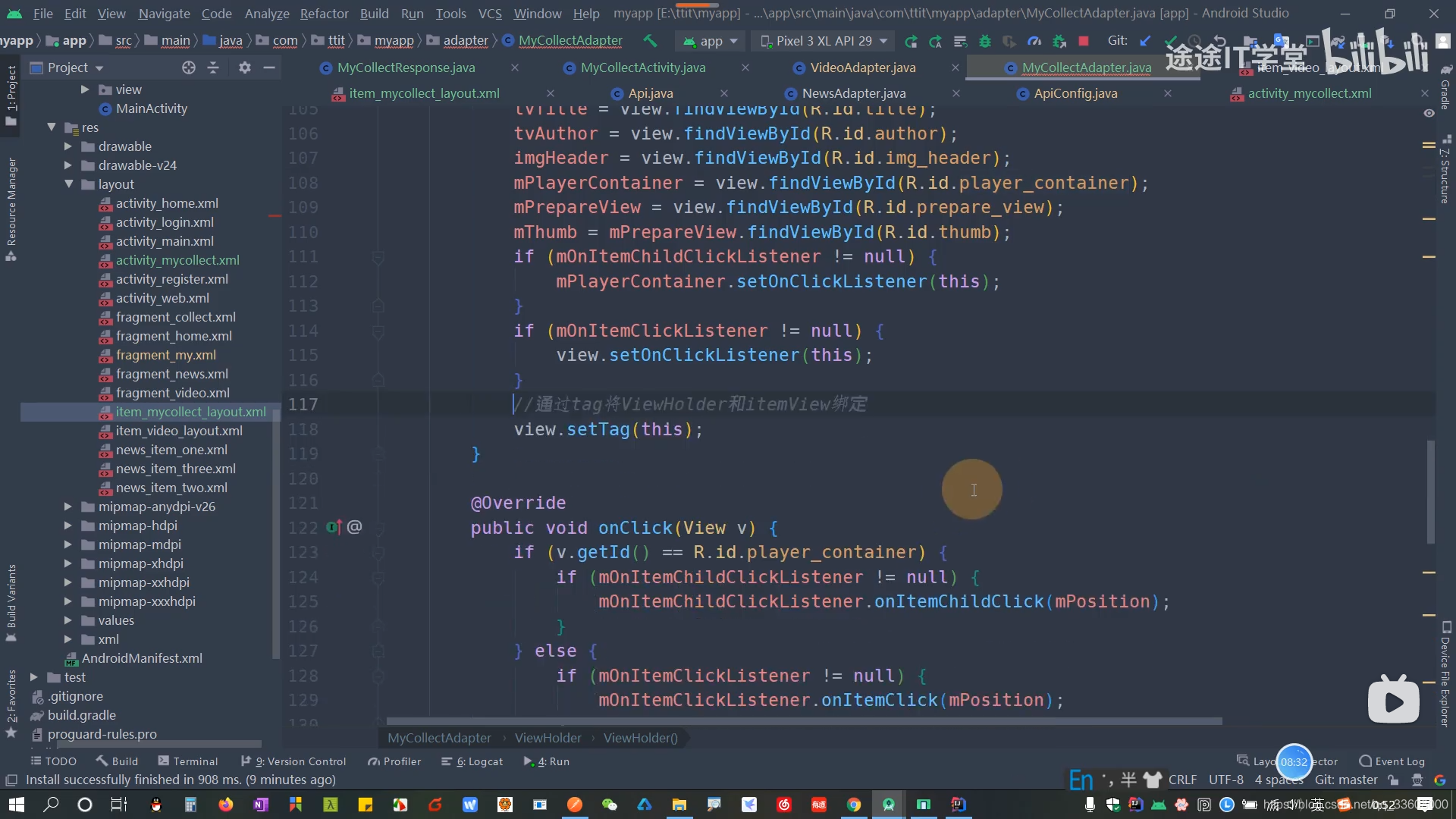The image size is (1456, 819).
Task: Open the Event Log
Action: tap(1392, 761)
